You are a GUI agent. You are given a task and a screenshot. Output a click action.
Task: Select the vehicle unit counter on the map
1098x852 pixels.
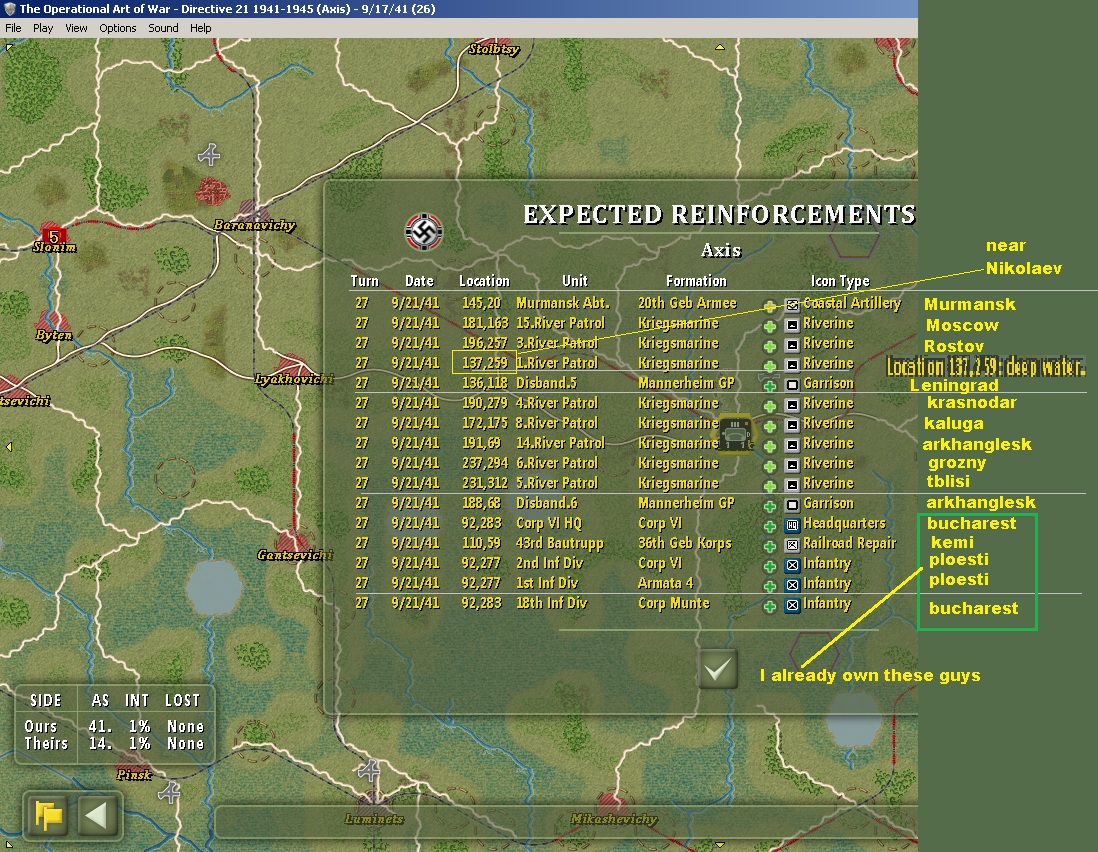[735, 433]
